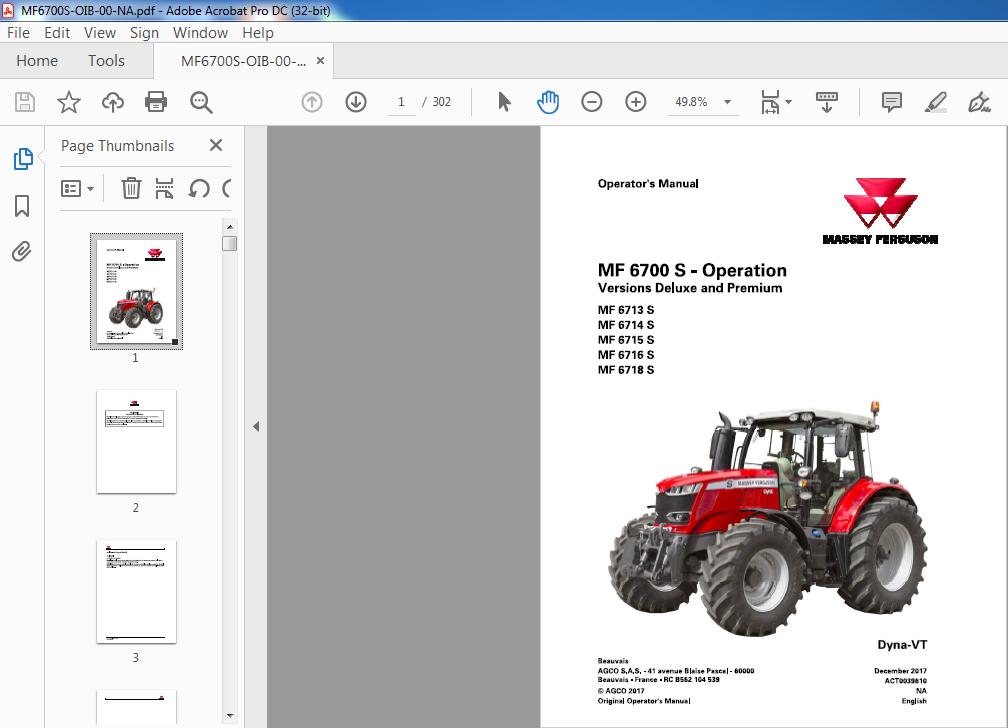Screen dimensions: 1008x728
Task: Click the Fit width page display icon
Action: (770, 102)
